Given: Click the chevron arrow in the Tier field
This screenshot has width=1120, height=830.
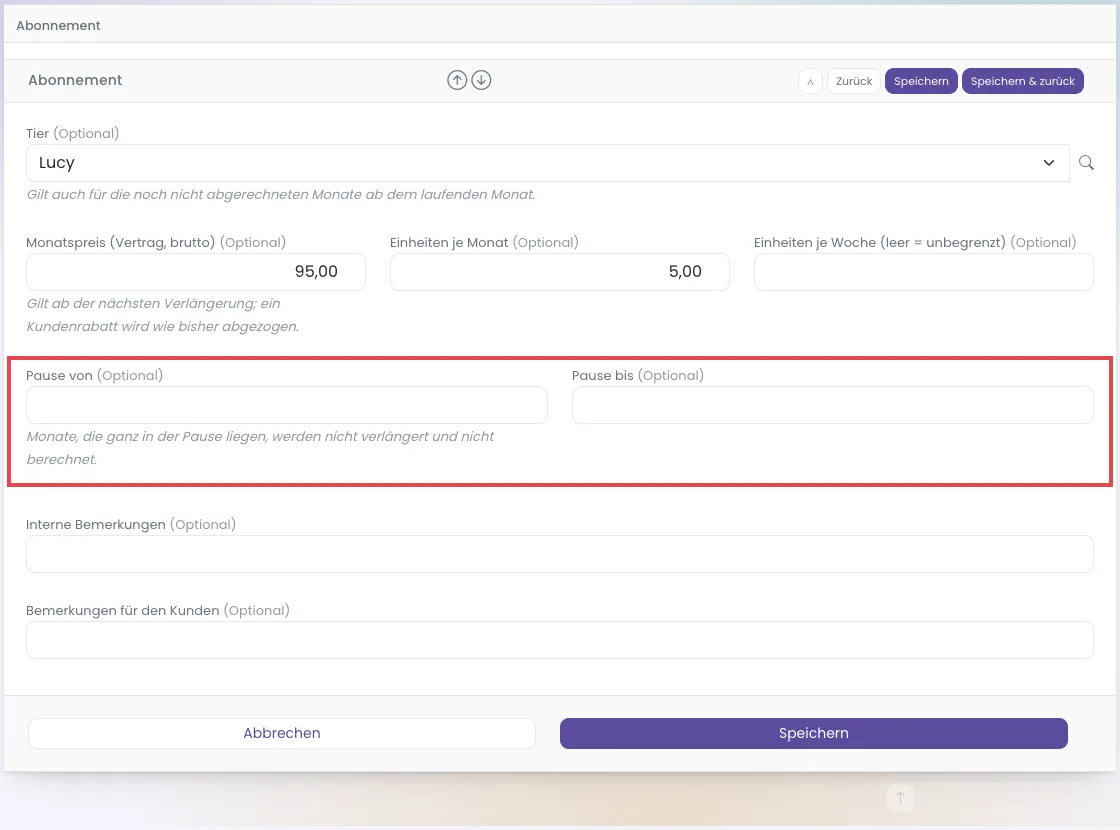Looking at the screenshot, I should 1049,163.
